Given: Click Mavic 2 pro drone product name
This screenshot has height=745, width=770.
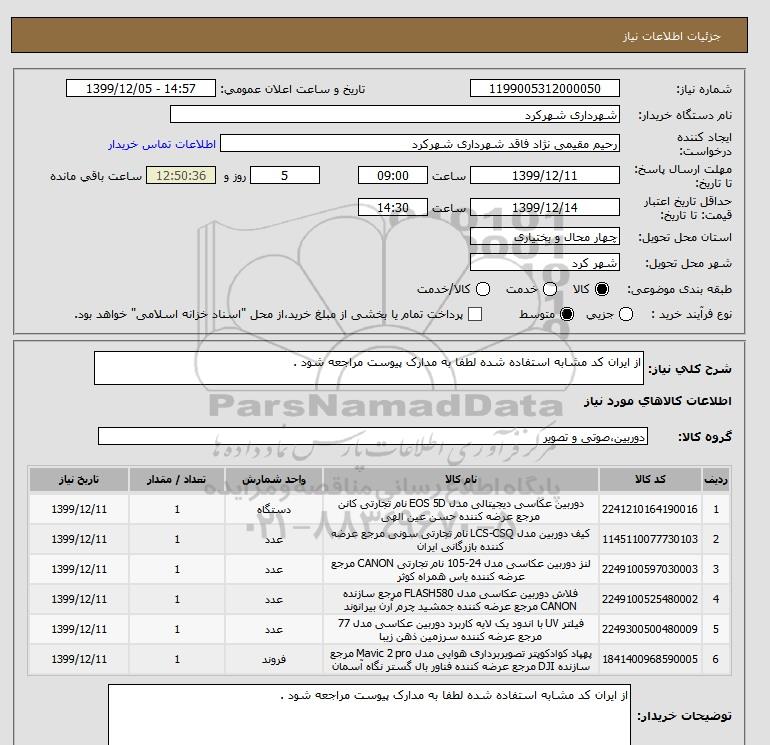Looking at the screenshot, I should point(461,660).
